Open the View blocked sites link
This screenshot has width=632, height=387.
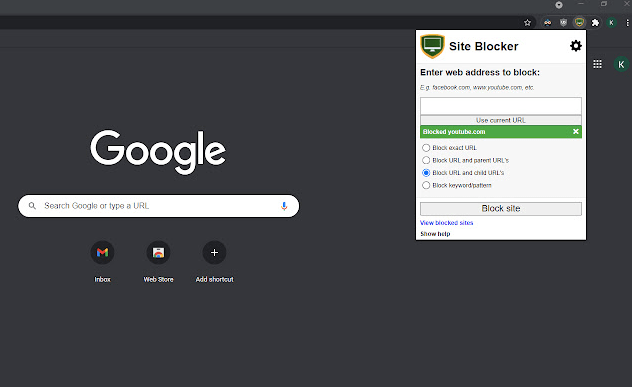tap(447, 223)
